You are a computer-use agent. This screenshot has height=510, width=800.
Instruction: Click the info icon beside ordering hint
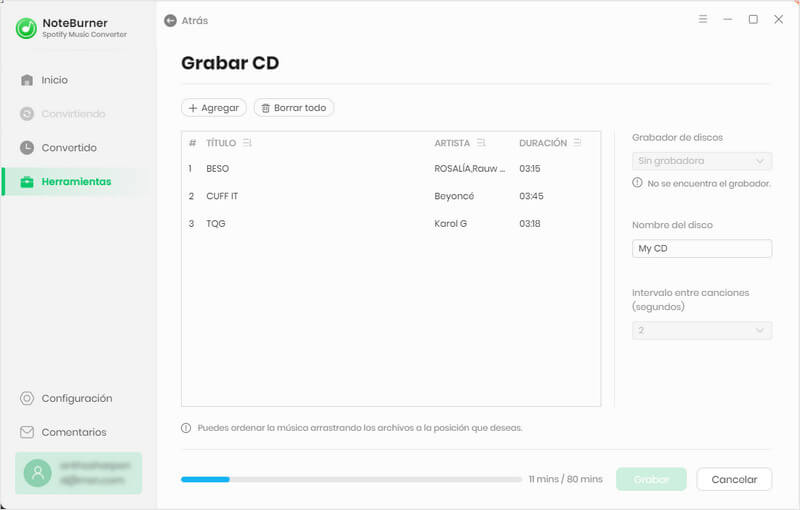(186, 428)
